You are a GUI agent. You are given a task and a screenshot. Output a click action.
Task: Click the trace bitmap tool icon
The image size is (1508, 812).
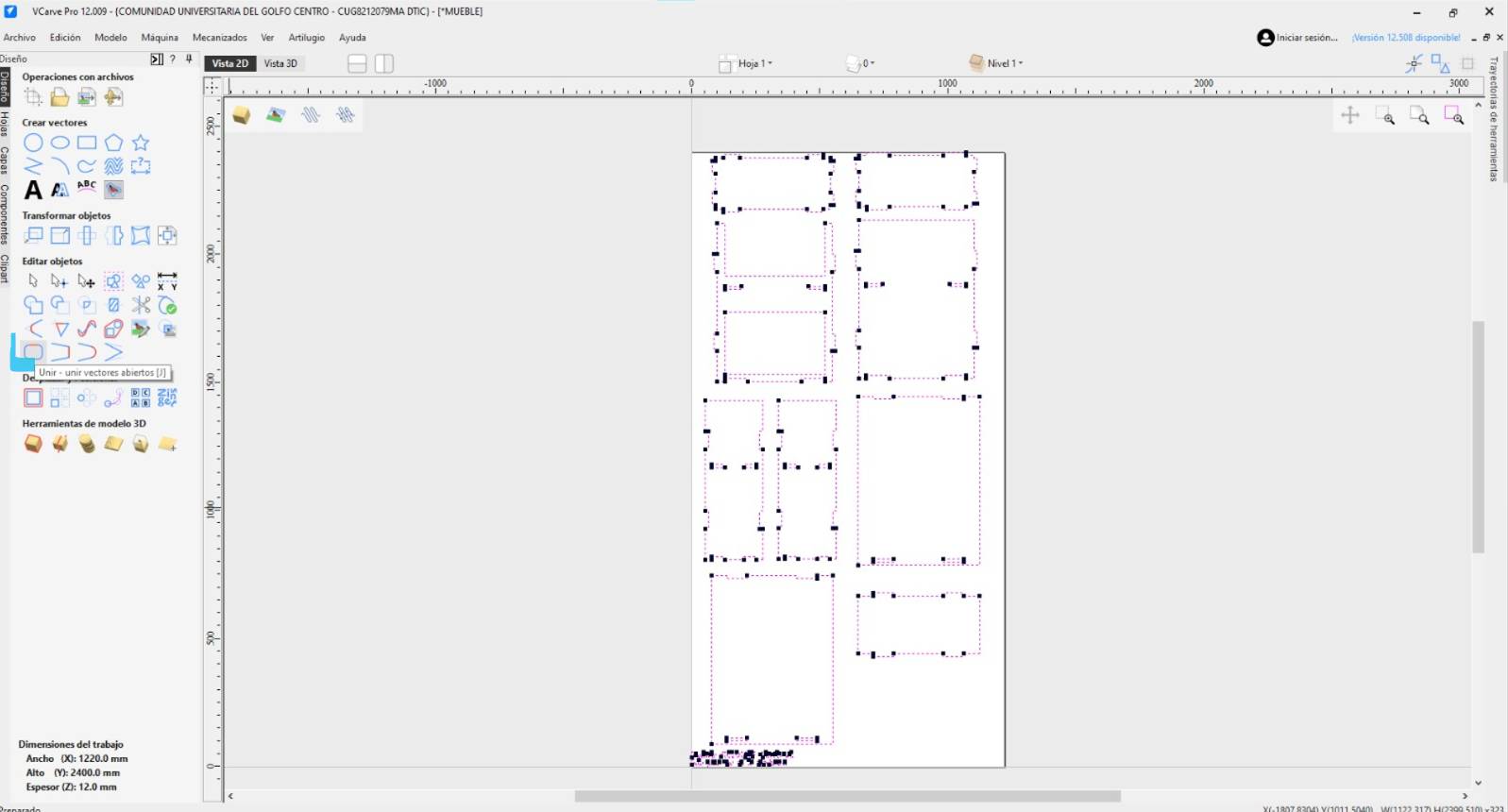(113, 189)
